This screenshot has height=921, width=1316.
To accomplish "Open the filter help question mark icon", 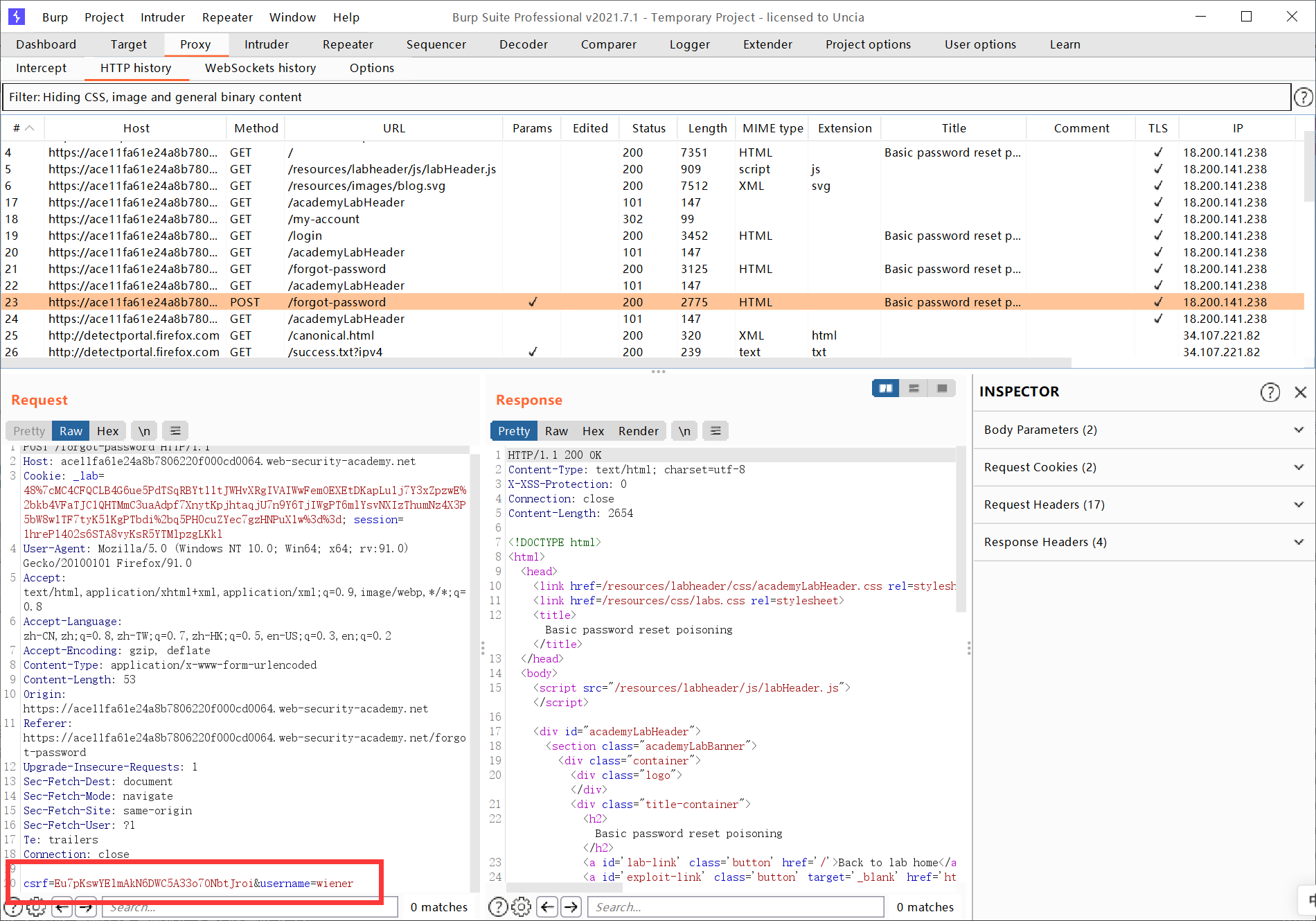I will pyautogui.click(x=1303, y=97).
